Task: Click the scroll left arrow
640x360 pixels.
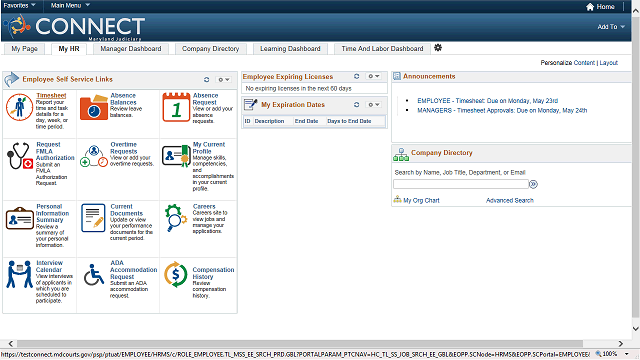Action: point(11,344)
